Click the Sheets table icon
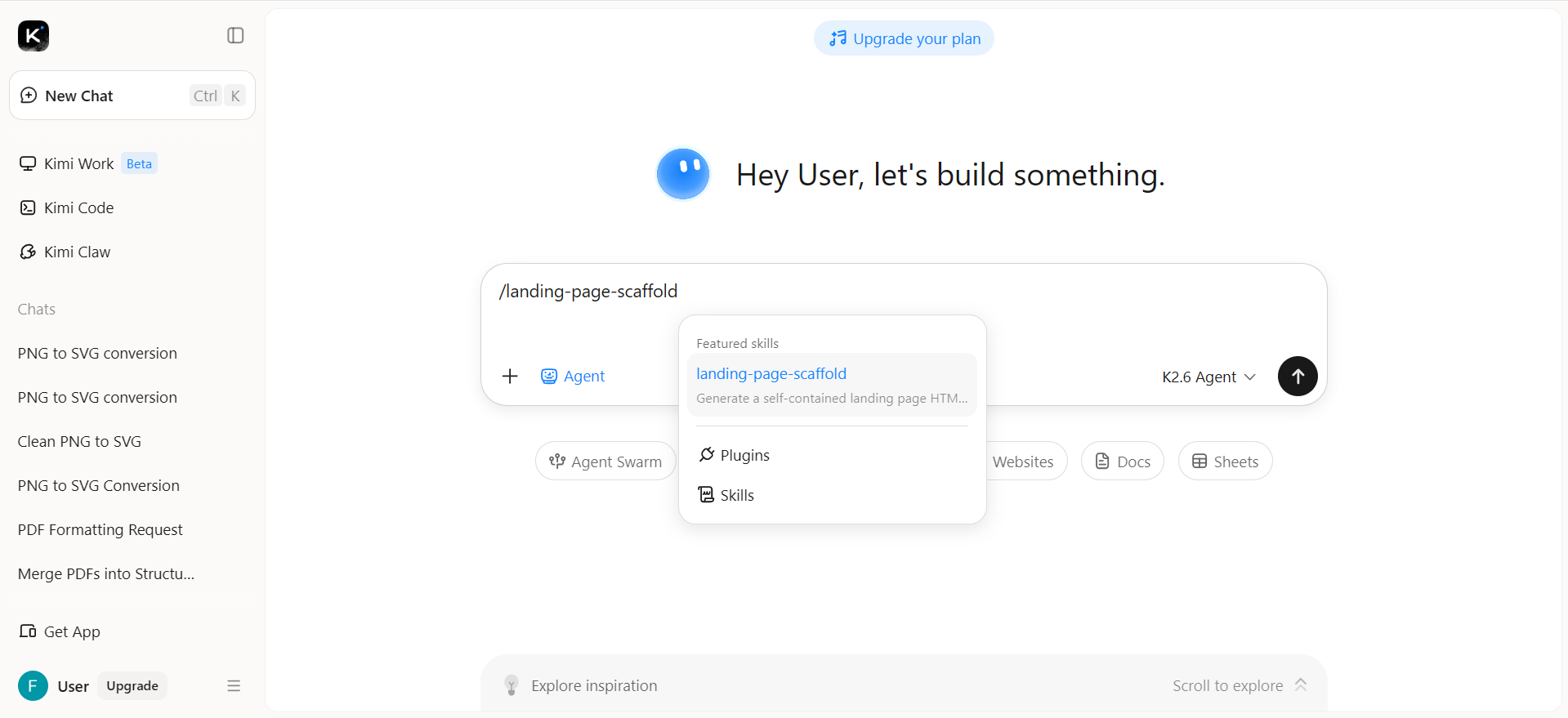Screen dimensions: 1568x718 pos(1199,461)
